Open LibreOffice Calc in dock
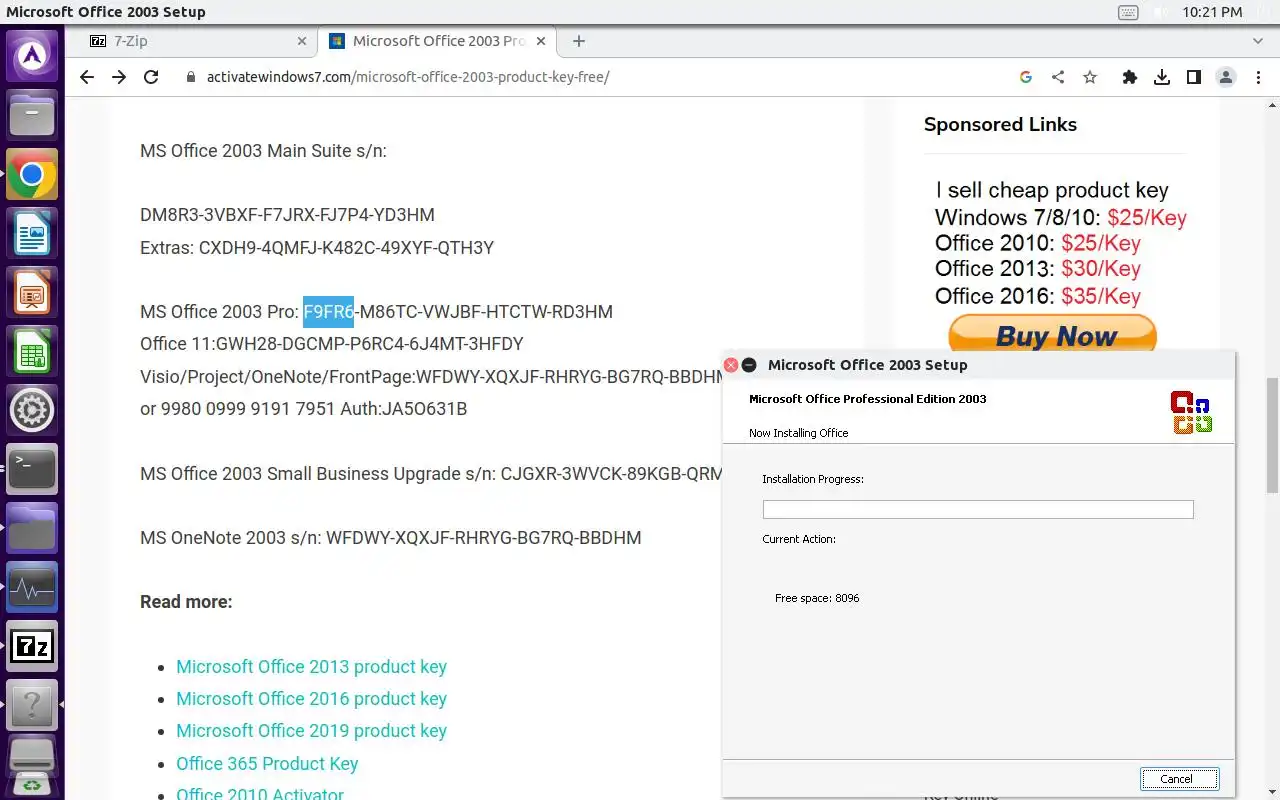 point(32,353)
